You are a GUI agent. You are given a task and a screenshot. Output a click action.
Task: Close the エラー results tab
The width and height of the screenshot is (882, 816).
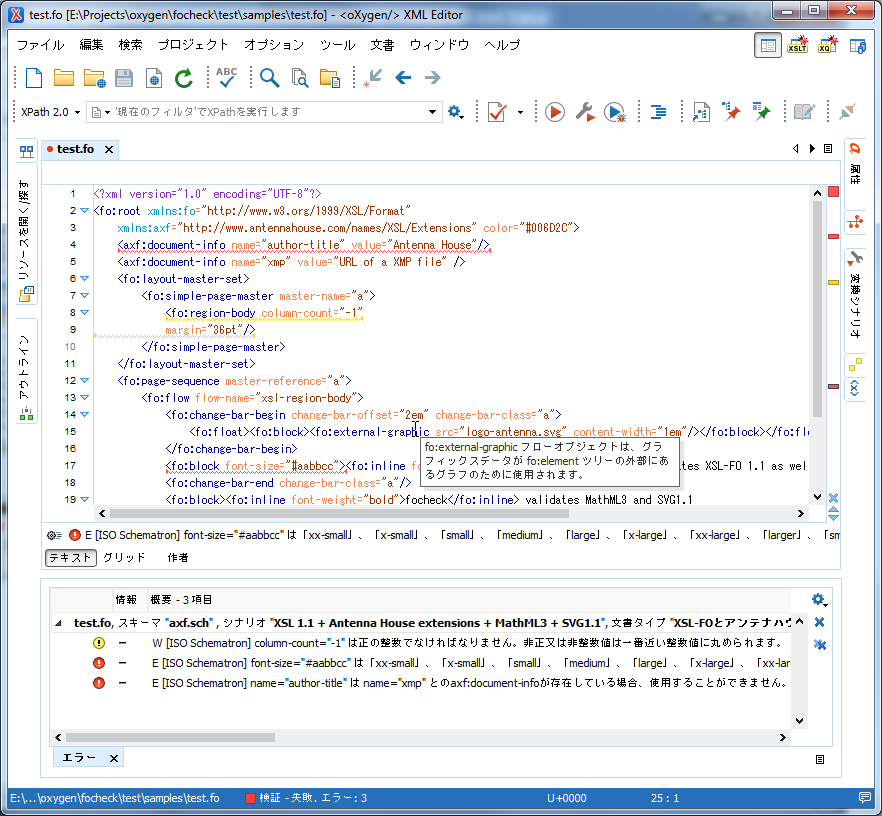click(114, 759)
